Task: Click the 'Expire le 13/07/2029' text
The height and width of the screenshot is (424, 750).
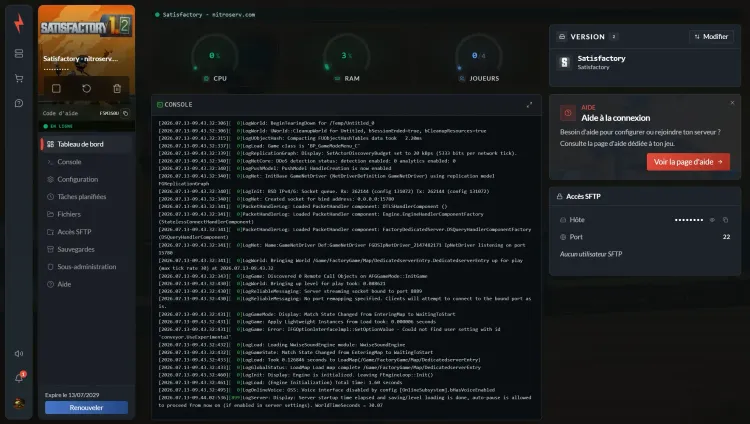Action: 72,395
